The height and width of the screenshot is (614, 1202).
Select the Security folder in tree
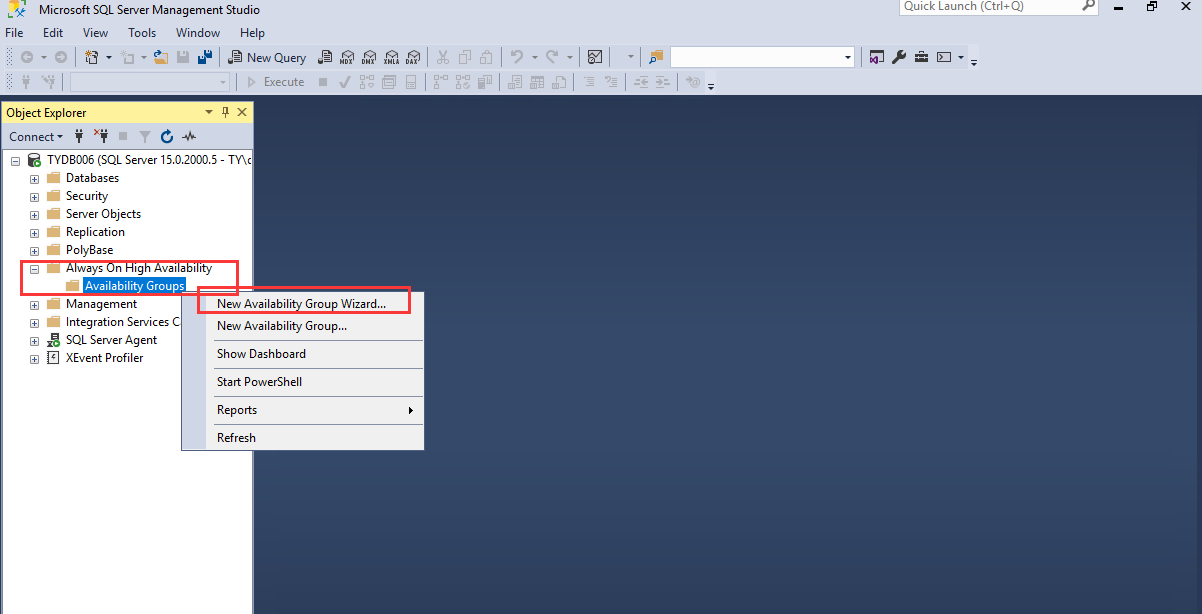pyautogui.click(x=87, y=196)
